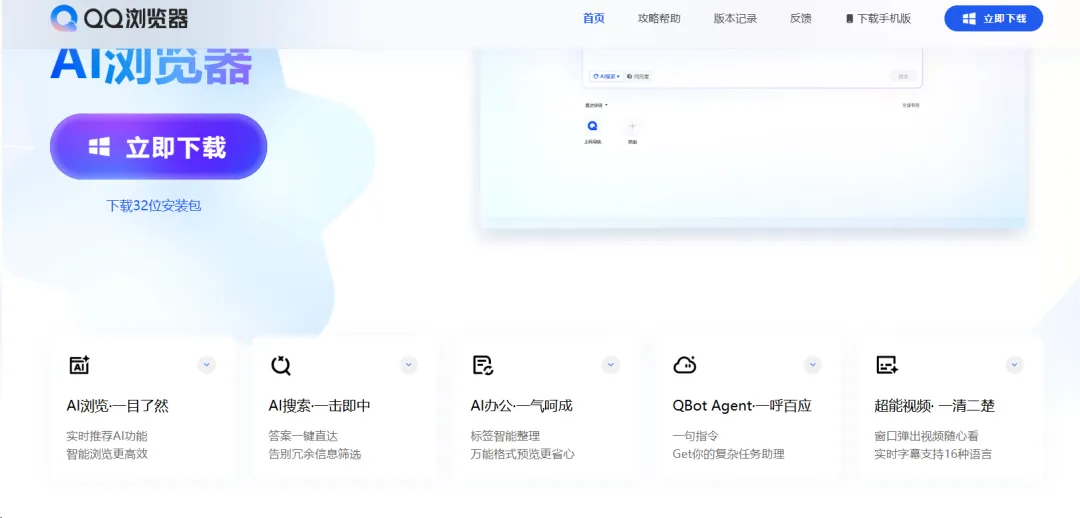Click the text 标签智能整理

pos(505,436)
